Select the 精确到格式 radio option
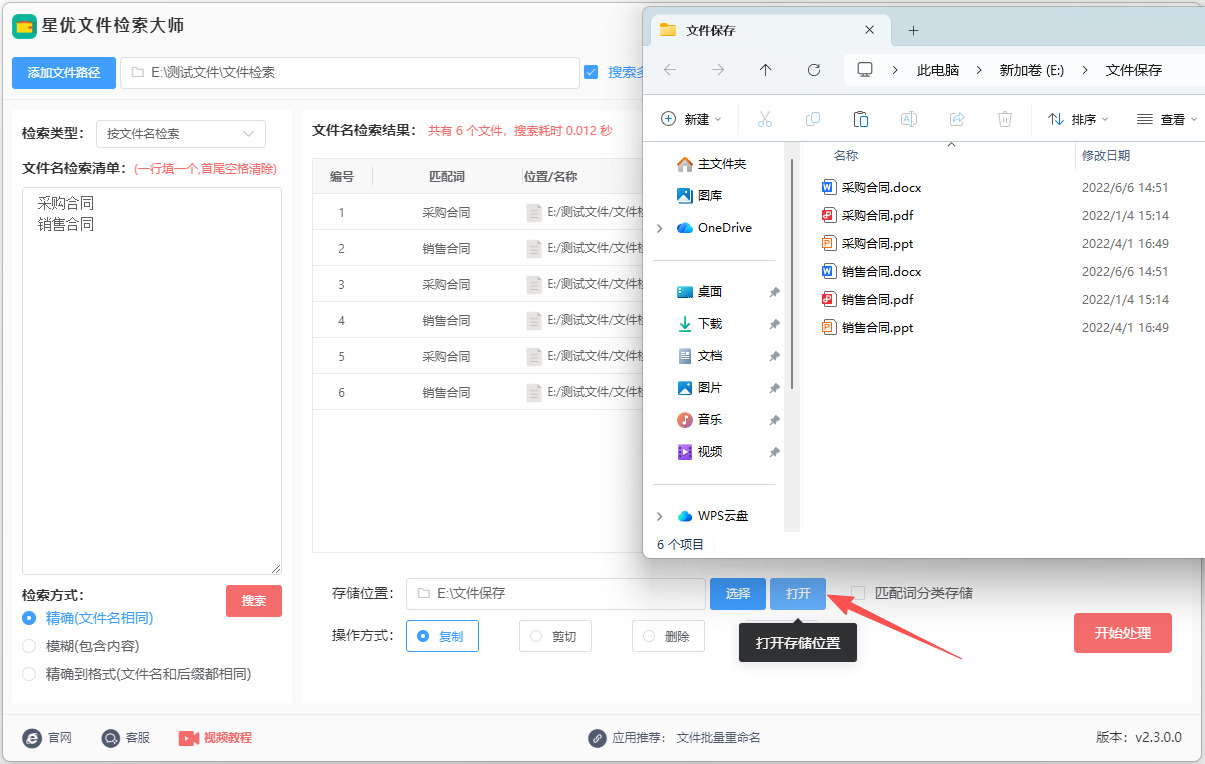Viewport: 1205px width, 764px height. coord(29,674)
